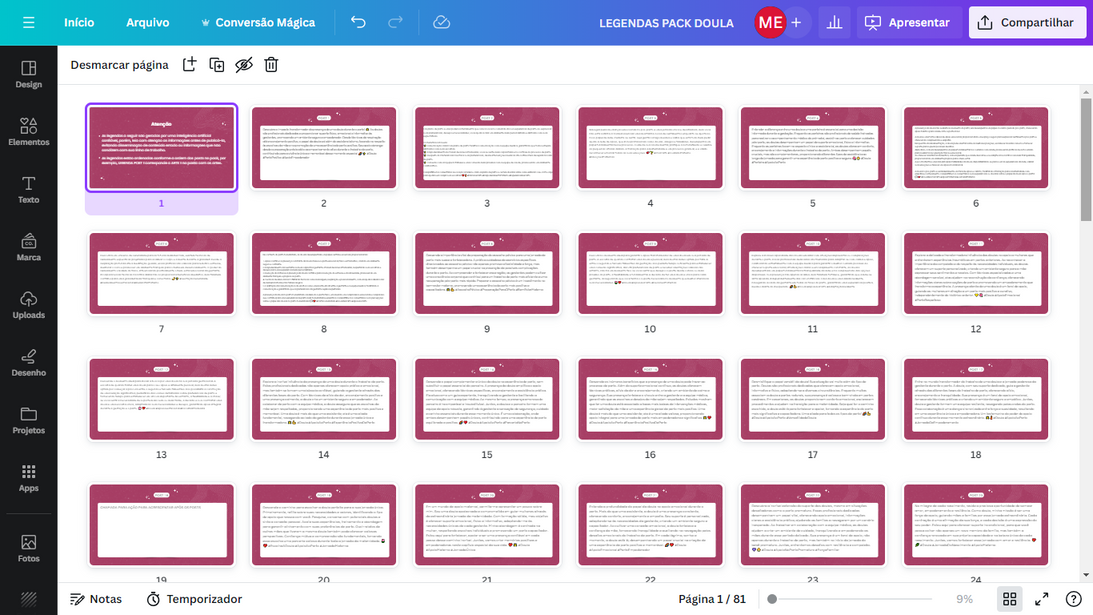This screenshot has height=615, width=1093.
Task: Open the Notas panel
Action: click(96, 599)
